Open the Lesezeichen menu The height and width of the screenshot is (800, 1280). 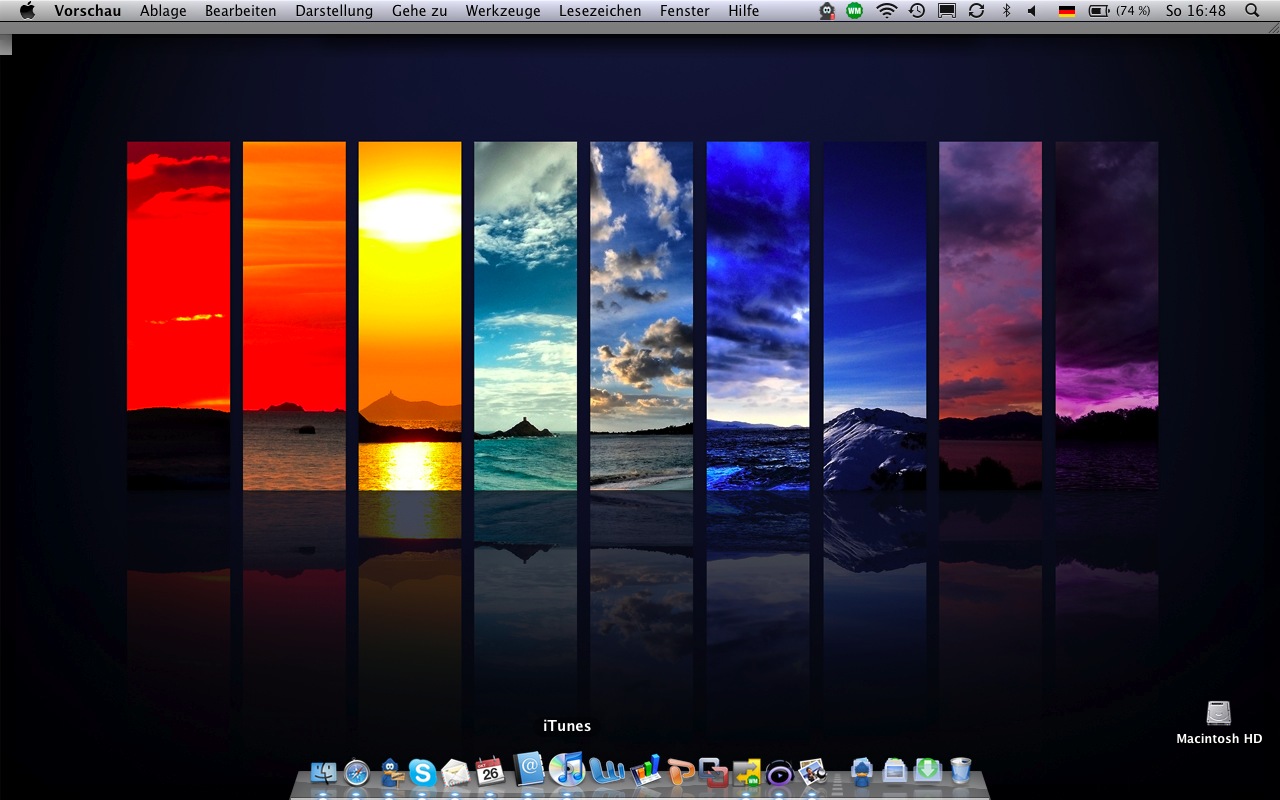[x=601, y=11]
